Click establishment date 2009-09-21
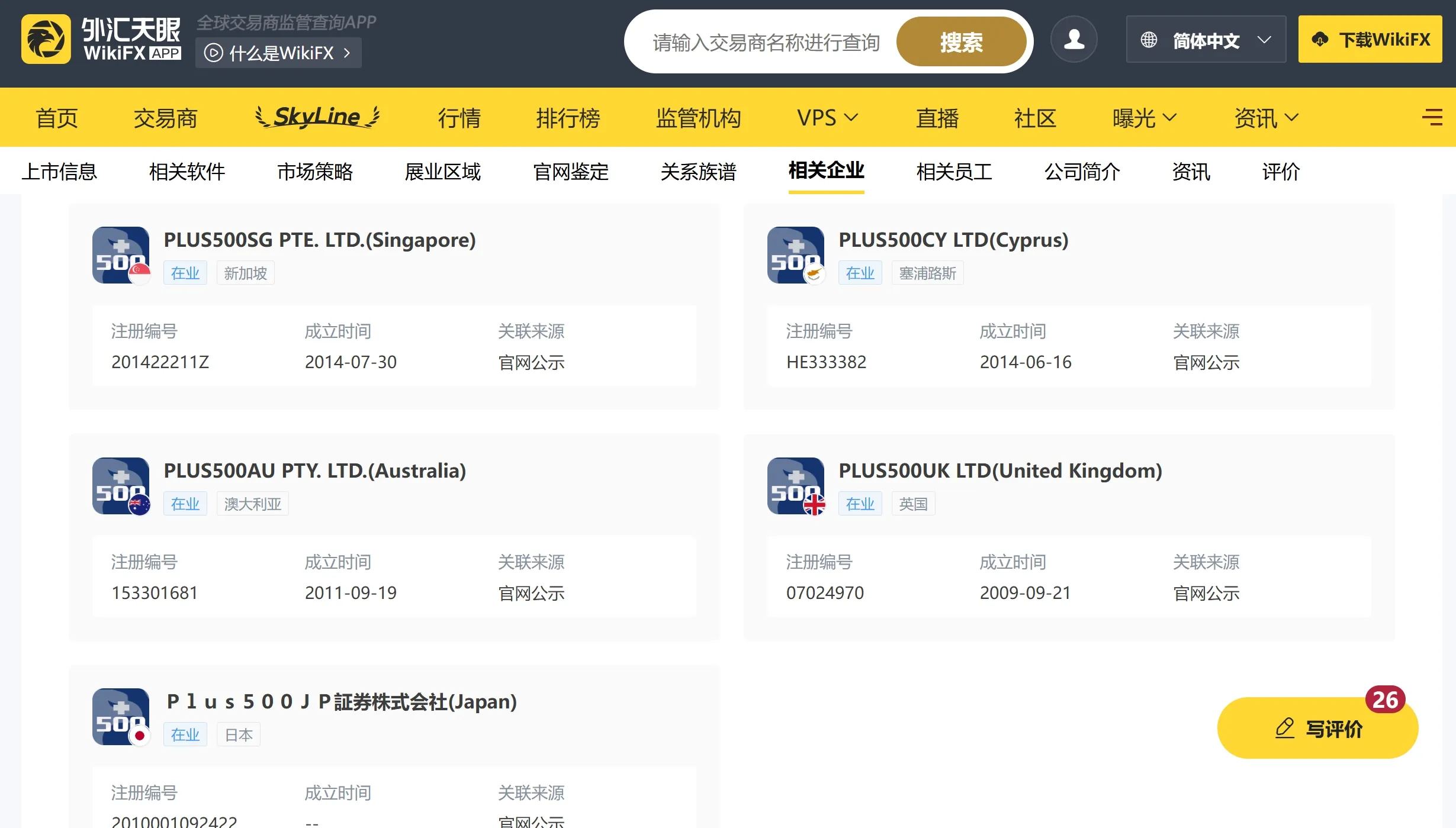The image size is (1456, 828). tap(1026, 592)
